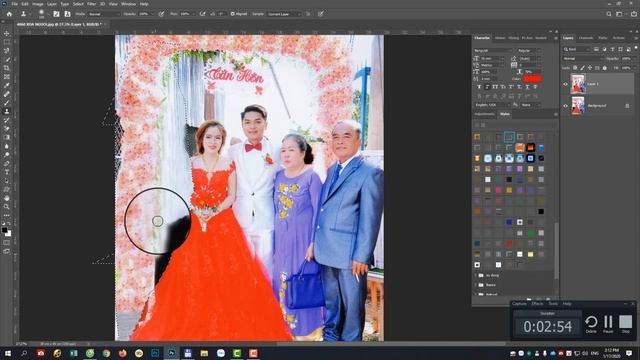This screenshot has height=360, width=640.
Task: Select the Hand tool
Action: tap(7, 198)
